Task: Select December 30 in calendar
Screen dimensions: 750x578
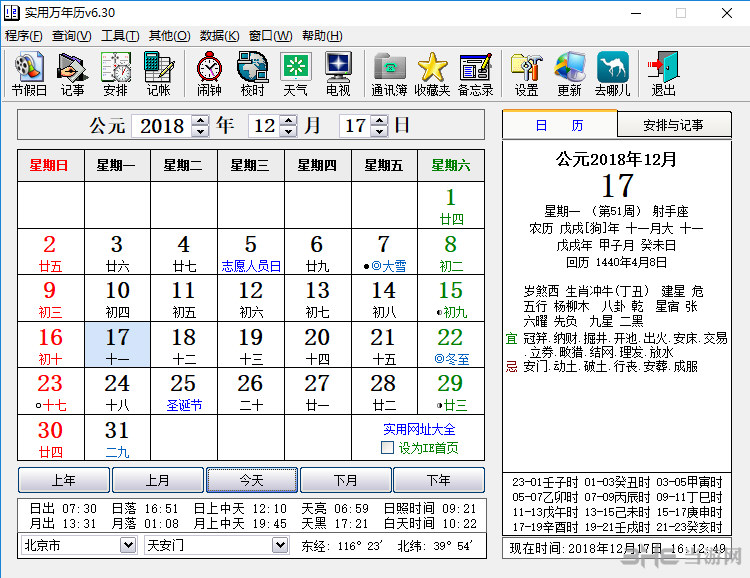Action: (51, 438)
